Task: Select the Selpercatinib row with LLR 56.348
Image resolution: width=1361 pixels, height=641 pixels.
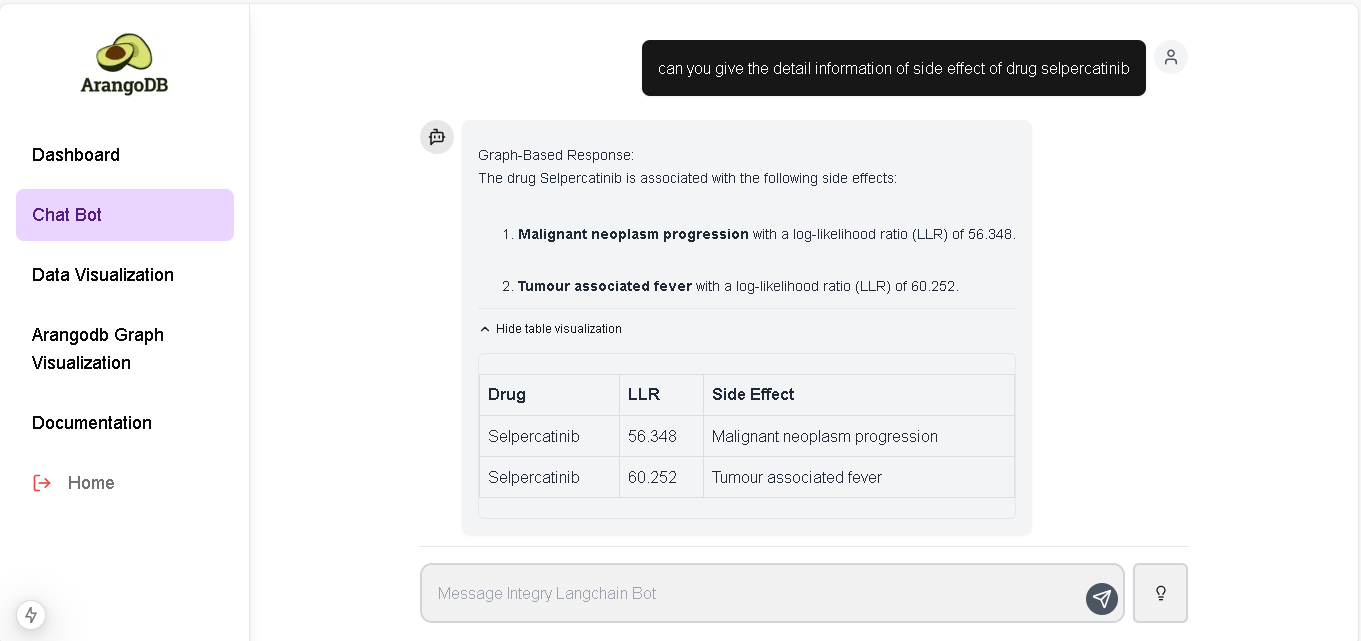Action: tap(747, 436)
